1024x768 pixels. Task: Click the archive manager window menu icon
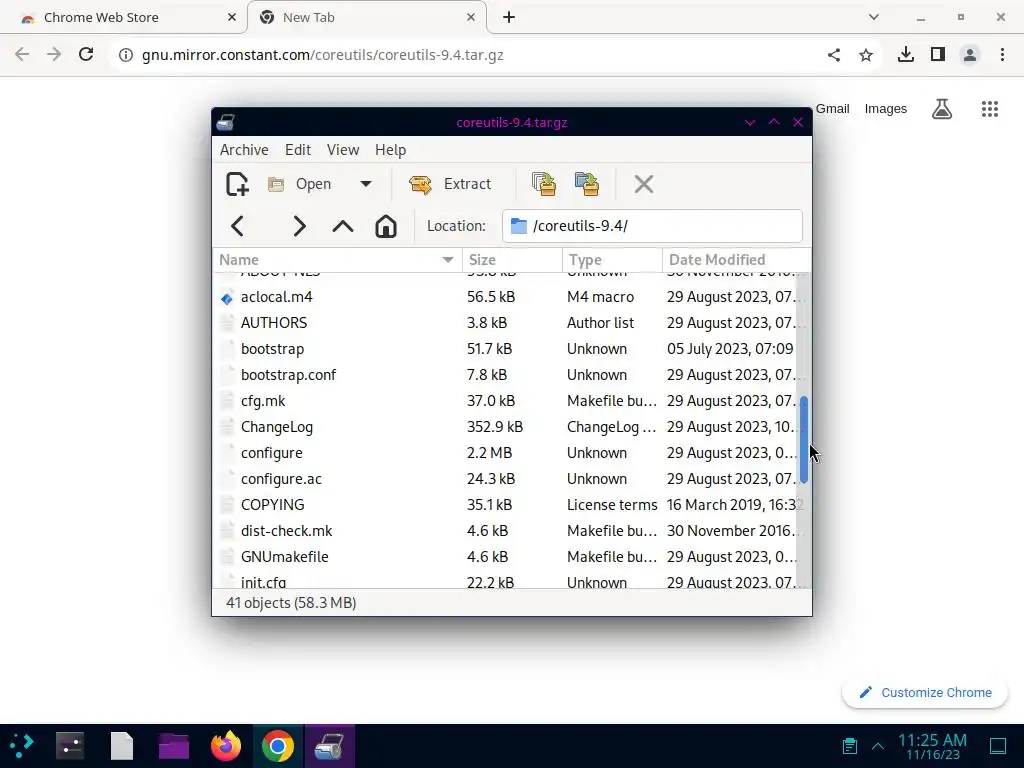[226, 122]
